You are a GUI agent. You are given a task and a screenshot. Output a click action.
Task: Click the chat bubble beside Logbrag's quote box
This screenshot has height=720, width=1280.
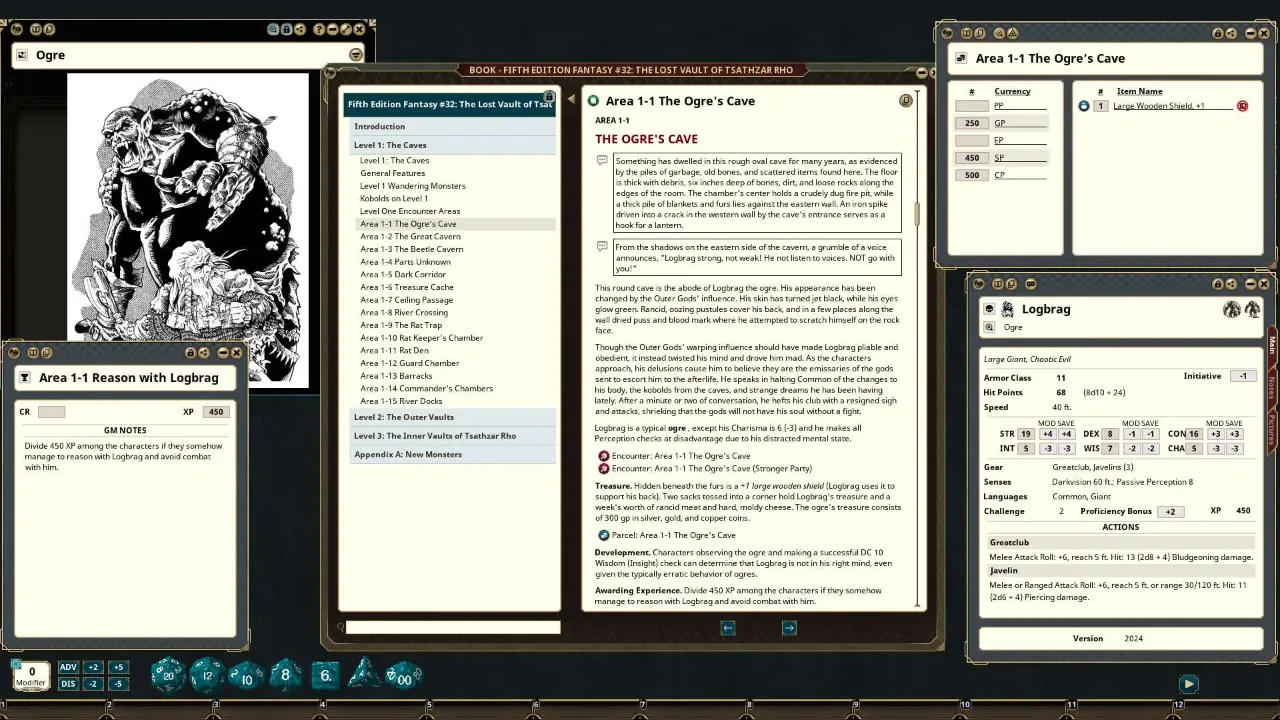pos(602,246)
